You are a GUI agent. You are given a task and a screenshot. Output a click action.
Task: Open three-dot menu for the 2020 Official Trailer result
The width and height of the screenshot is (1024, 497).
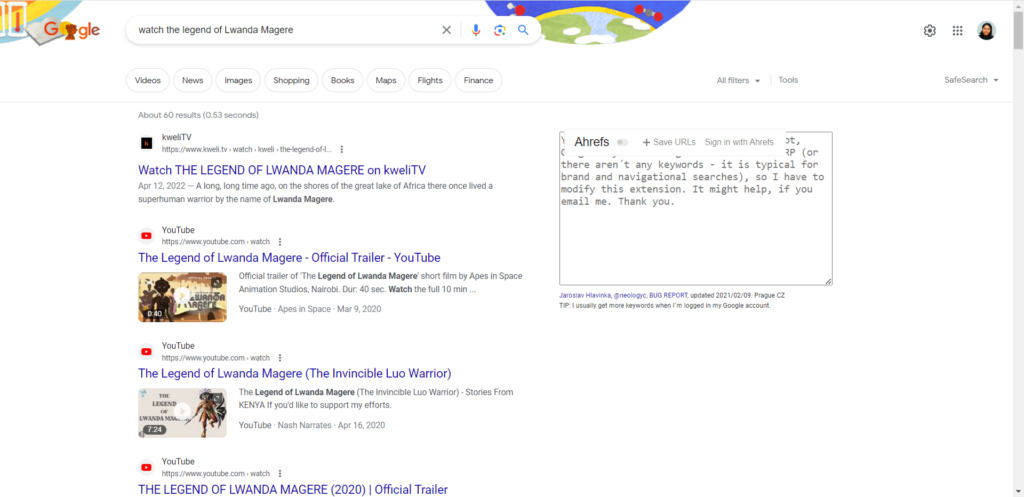280,473
